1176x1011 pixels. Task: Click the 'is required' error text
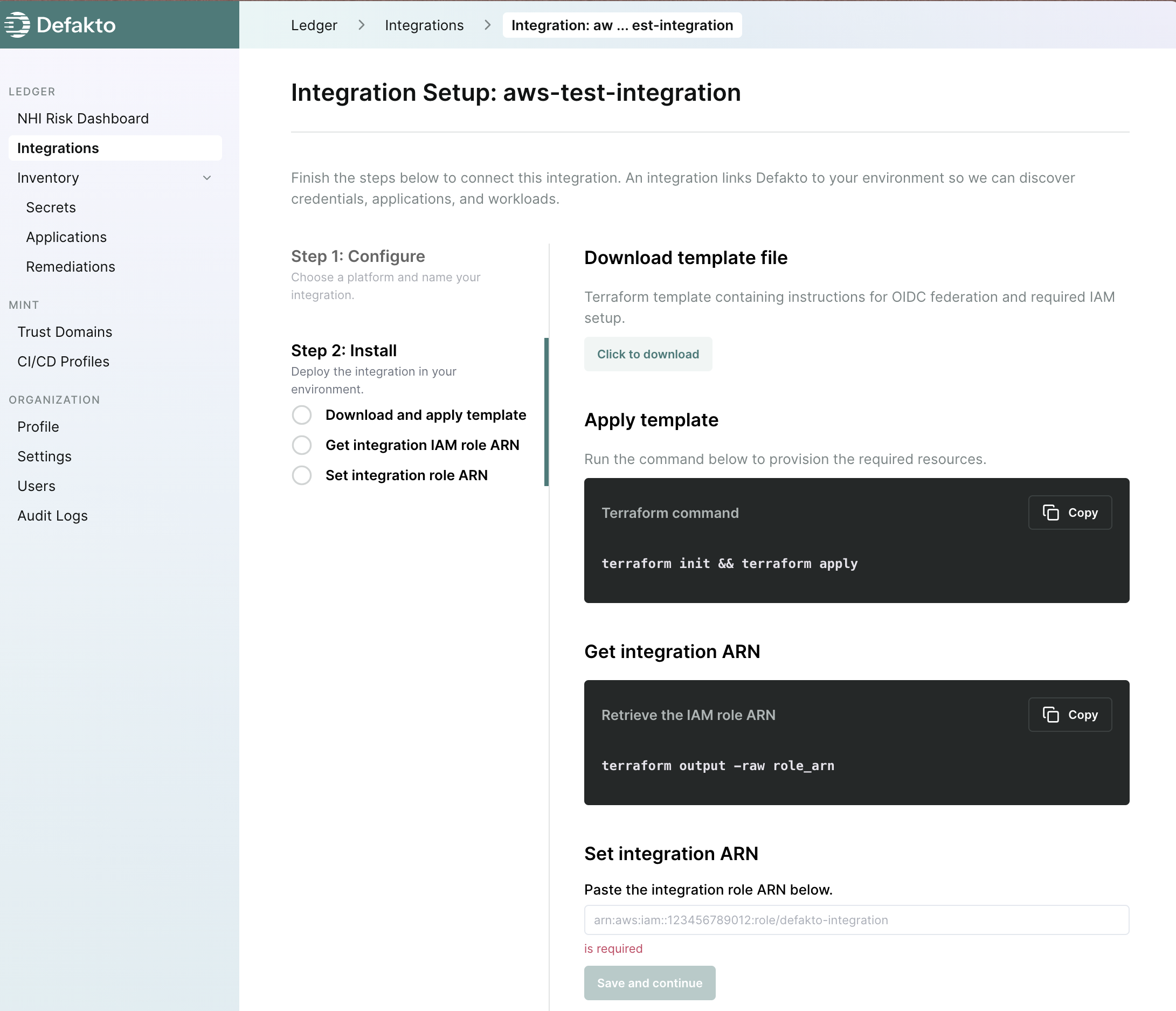613,948
